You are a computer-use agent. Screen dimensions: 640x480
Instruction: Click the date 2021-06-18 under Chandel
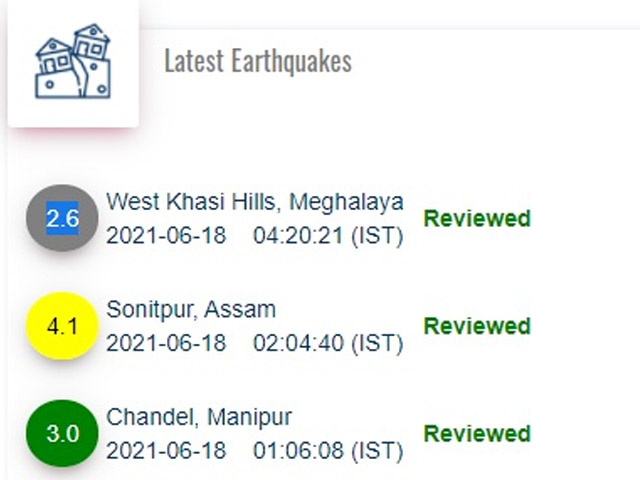click(x=166, y=450)
